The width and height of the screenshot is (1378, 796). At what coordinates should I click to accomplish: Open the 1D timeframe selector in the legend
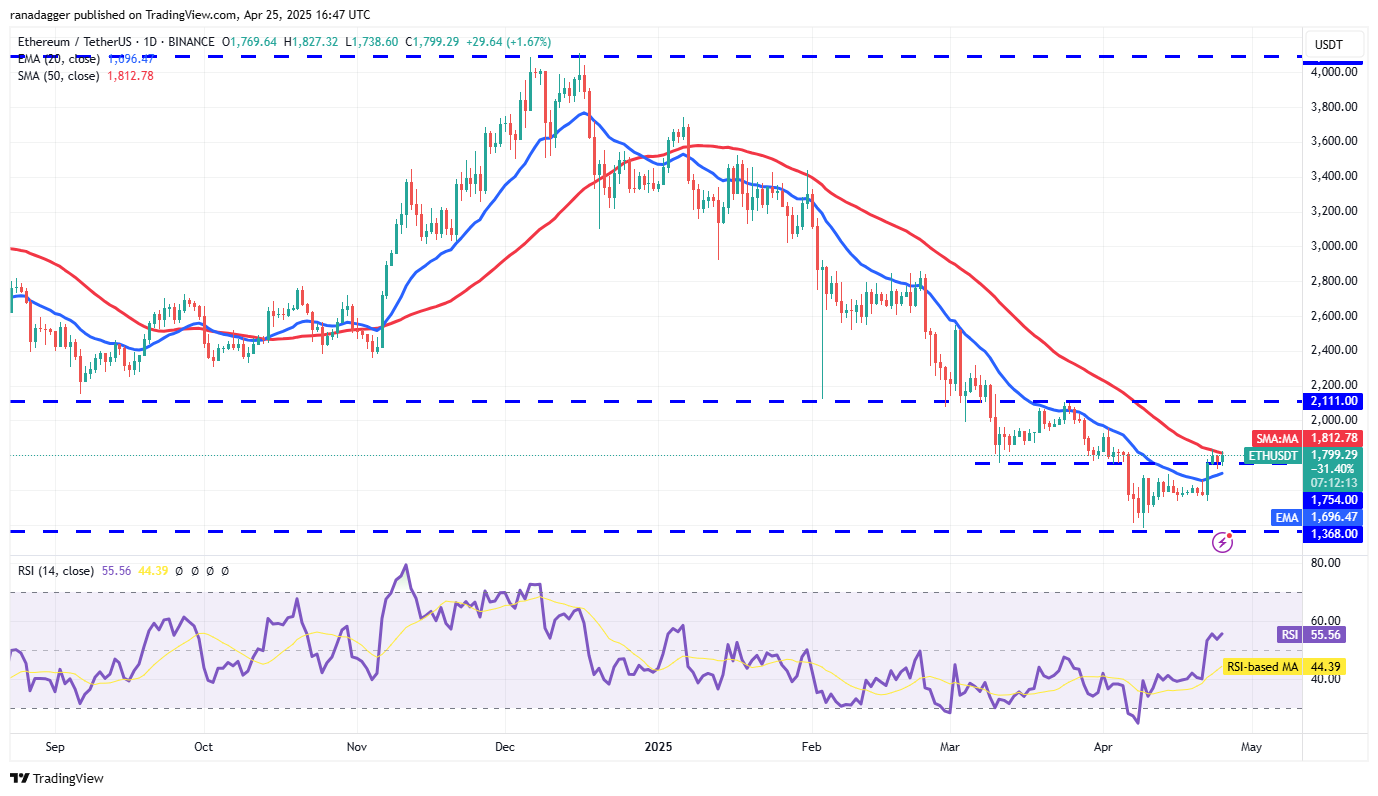[x=149, y=42]
